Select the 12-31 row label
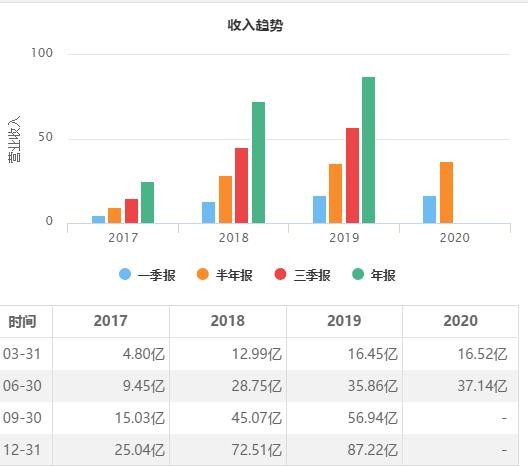The width and height of the screenshot is (528, 467). click(x=22, y=449)
